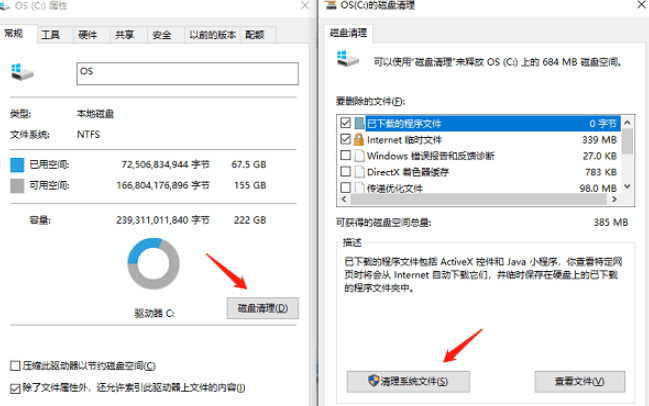649x406 pixels.
Task: Click the 339 MB size value
Action: pos(599,140)
